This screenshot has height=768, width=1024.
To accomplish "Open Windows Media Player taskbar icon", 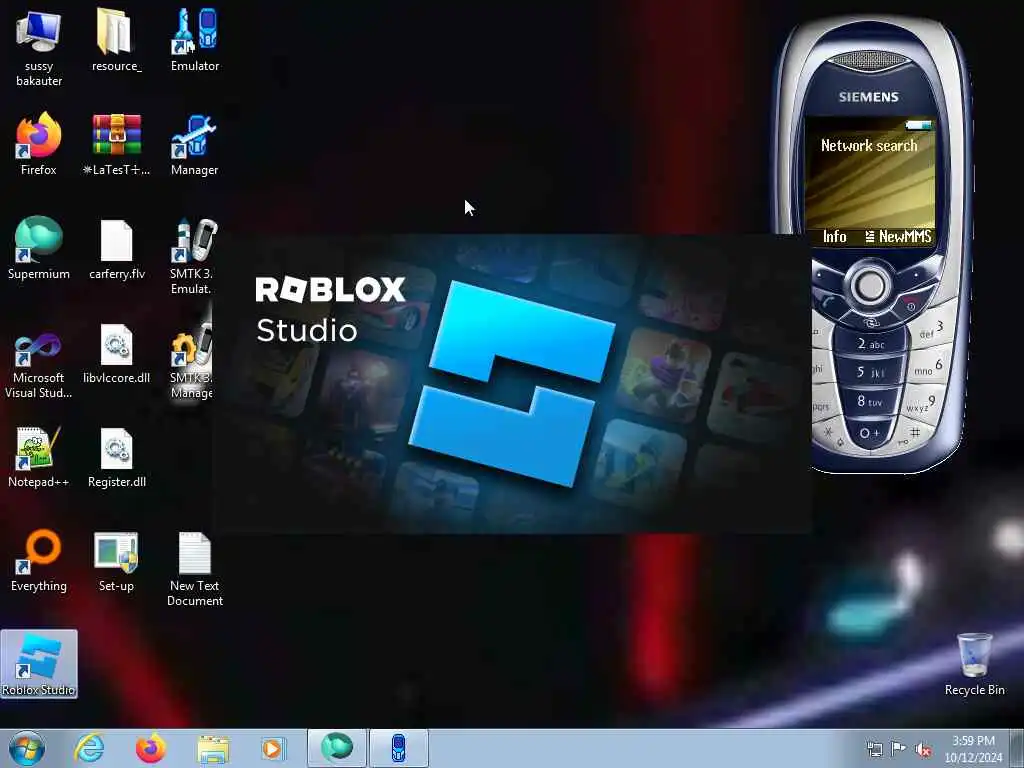I will pyautogui.click(x=272, y=749).
